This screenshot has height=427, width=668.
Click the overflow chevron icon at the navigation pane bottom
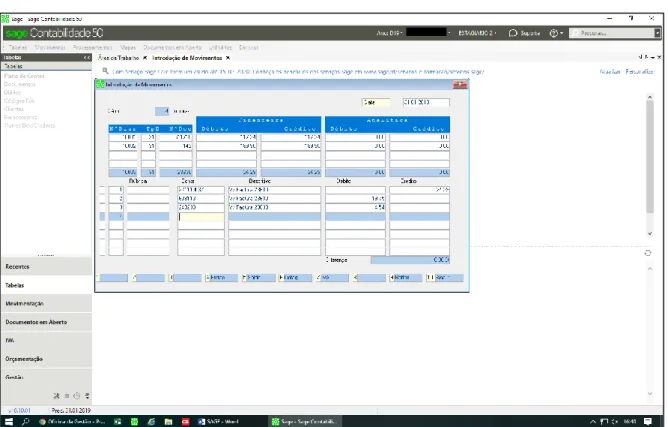pos(87,396)
